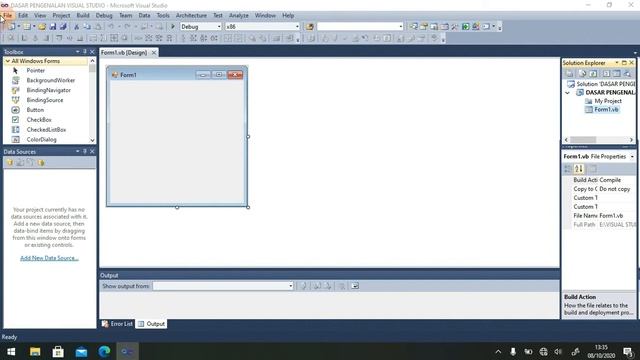Select the Form1.vb [Design] tab

[x=124, y=53]
